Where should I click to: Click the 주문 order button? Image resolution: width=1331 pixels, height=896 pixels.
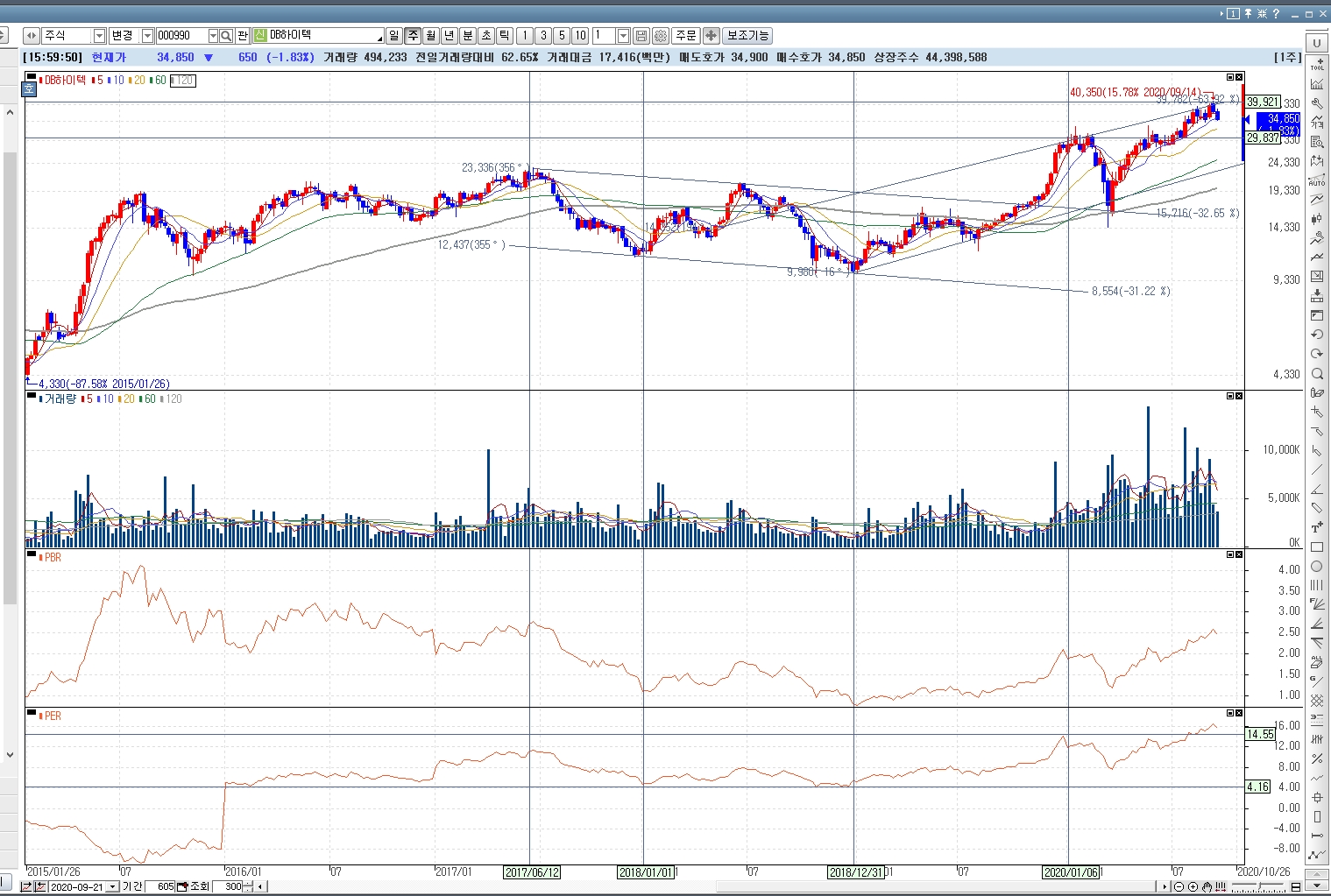[x=686, y=36]
